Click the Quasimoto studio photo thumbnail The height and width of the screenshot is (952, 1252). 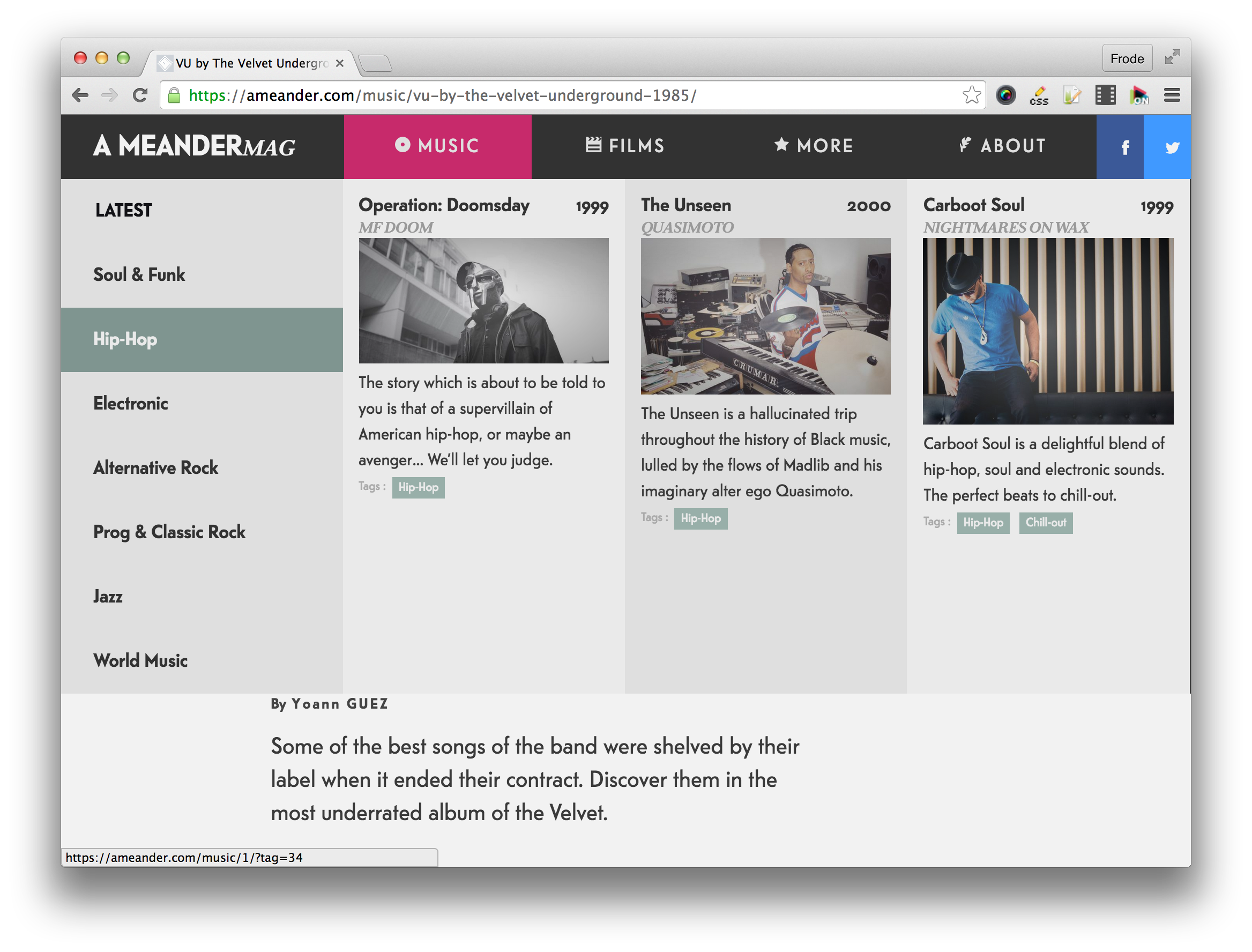point(765,316)
